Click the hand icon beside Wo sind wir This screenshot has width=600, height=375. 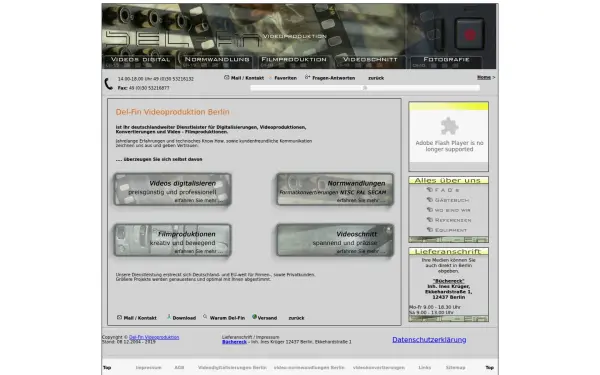coord(430,210)
